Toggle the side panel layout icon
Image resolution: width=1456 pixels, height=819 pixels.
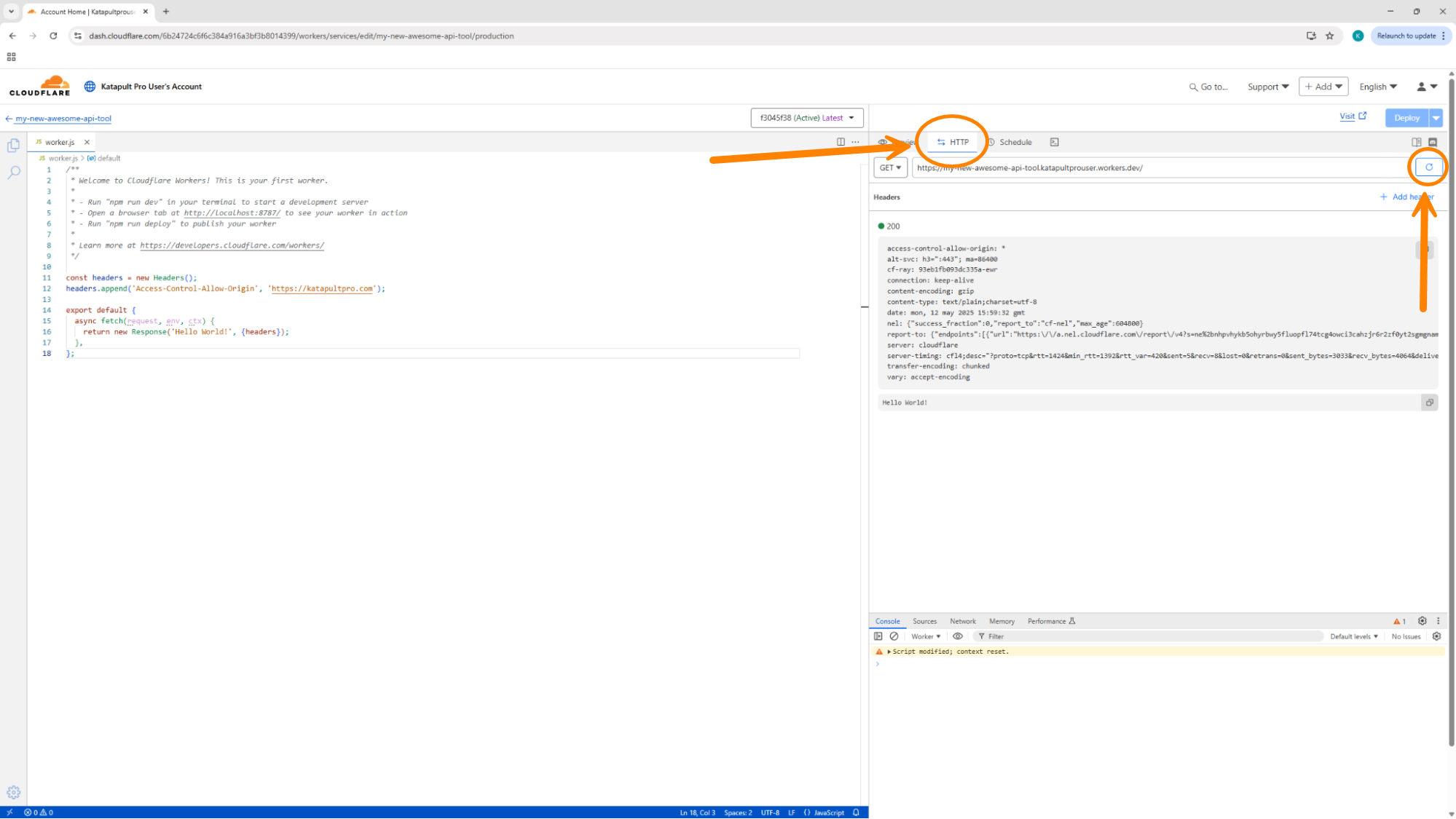pos(1416,142)
